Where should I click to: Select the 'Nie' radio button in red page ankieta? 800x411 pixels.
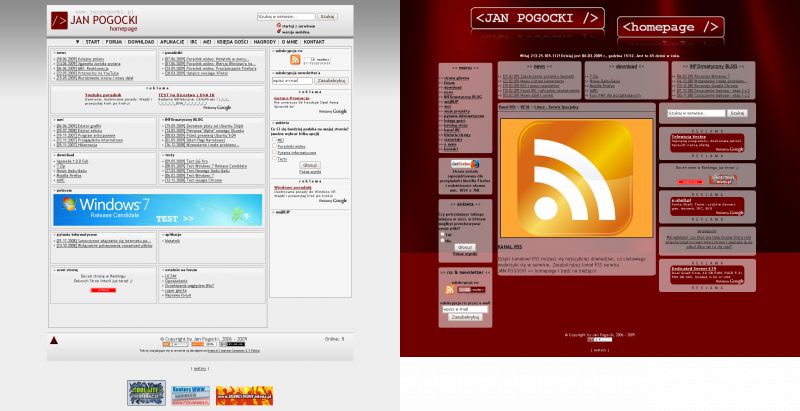[442, 240]
